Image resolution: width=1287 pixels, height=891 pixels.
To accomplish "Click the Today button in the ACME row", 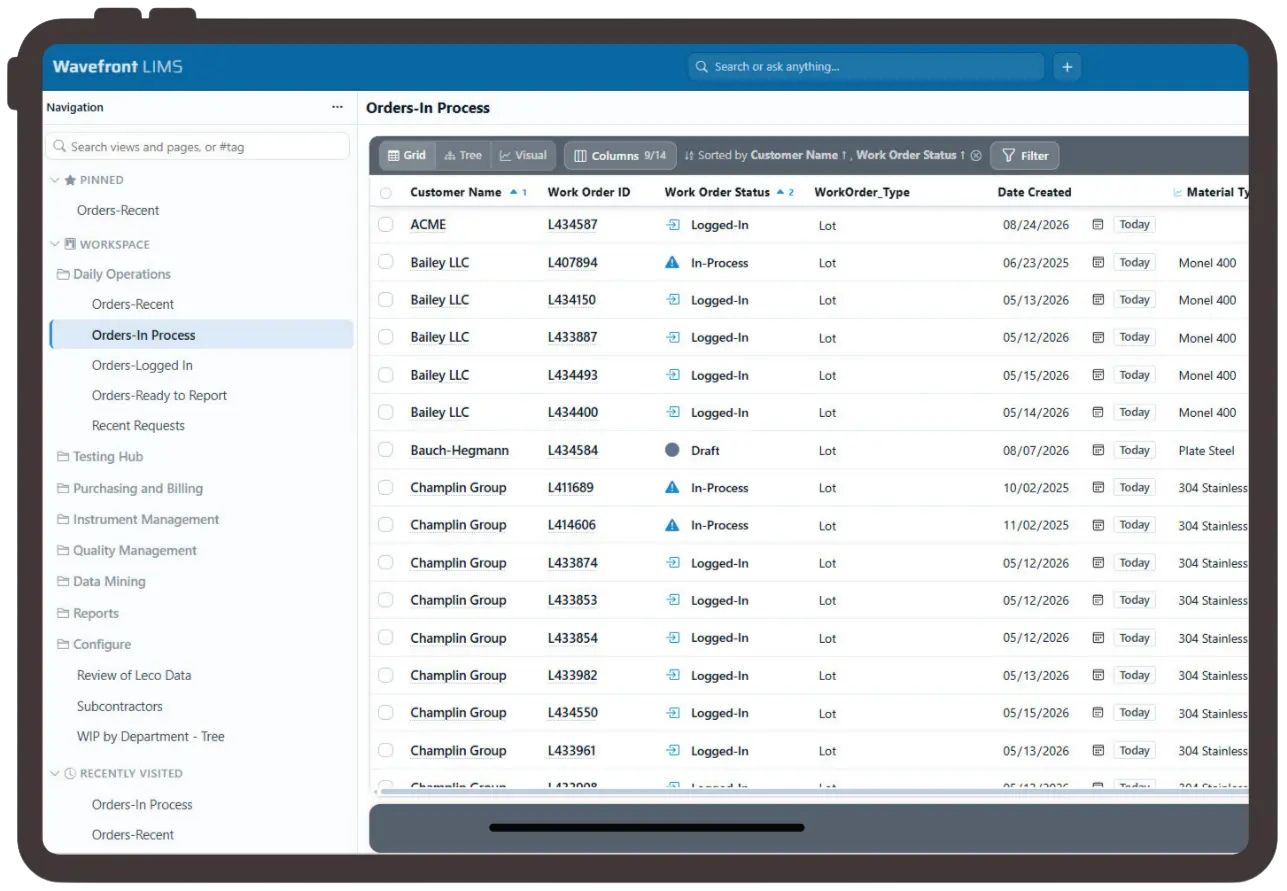I will (1134, 225).
